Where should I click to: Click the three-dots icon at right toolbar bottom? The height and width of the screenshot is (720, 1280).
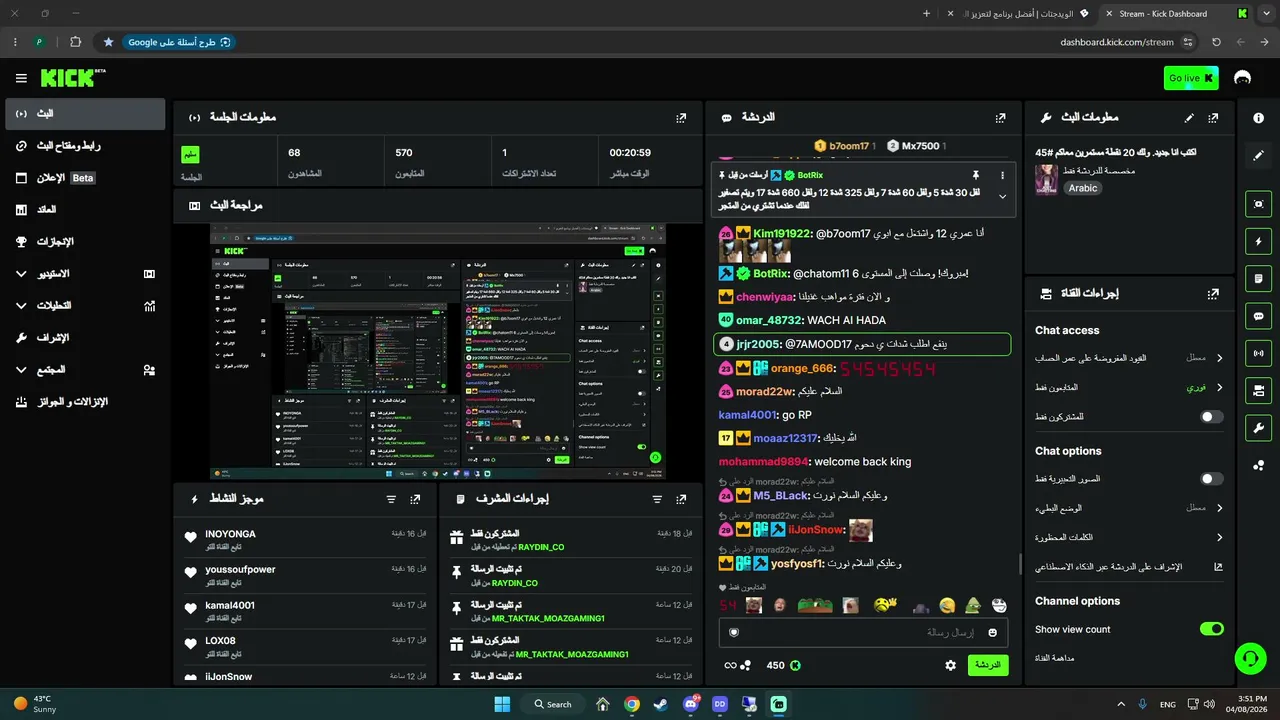click(1258, 465)
